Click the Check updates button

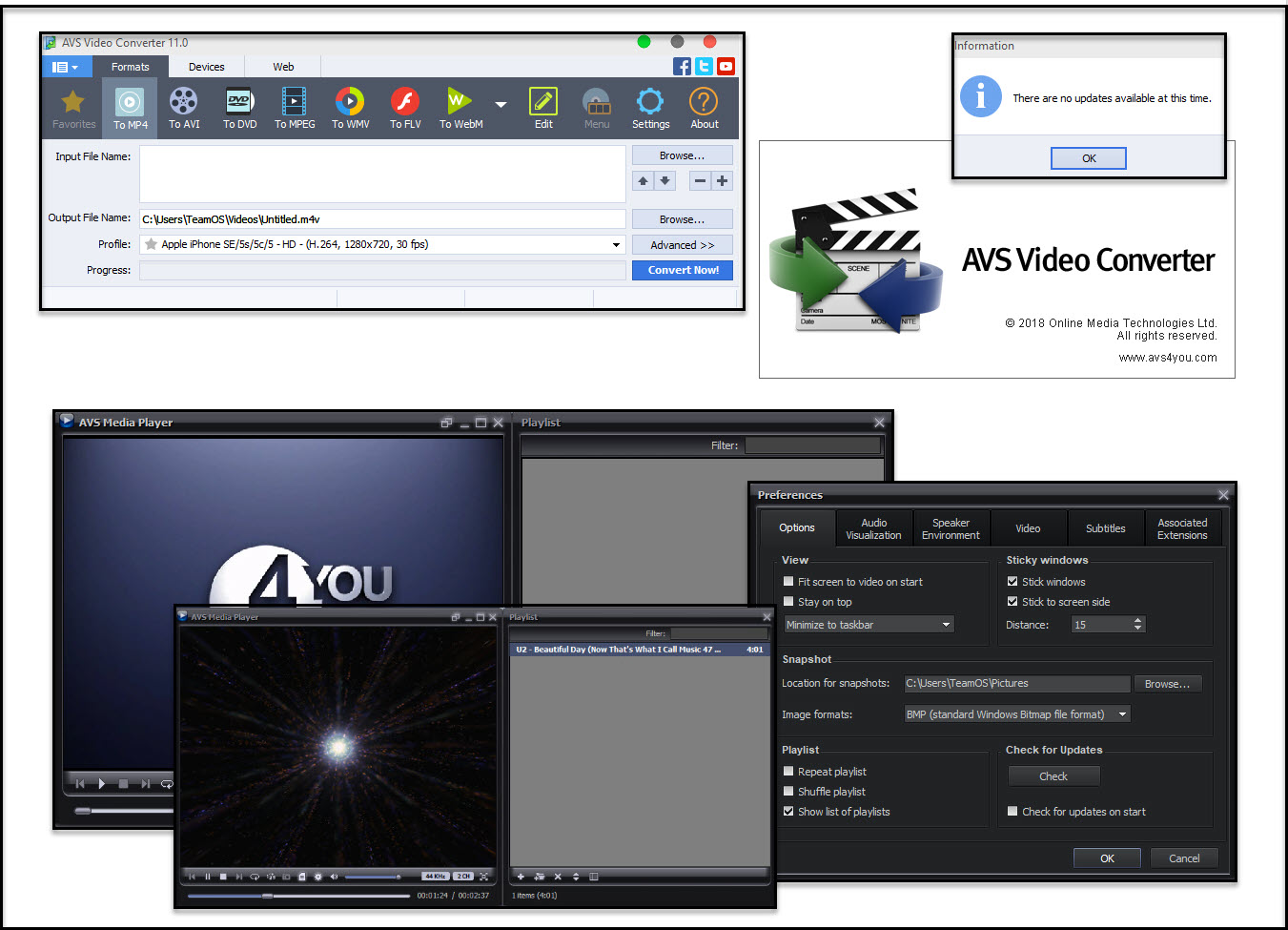tap(1053, 776)
